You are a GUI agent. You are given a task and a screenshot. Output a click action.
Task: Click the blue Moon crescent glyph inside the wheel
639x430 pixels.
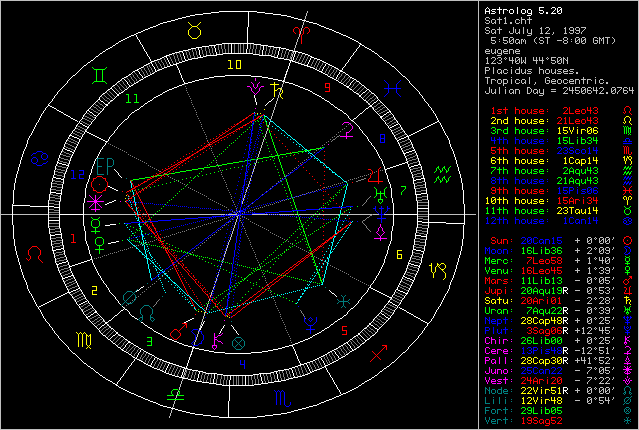tap(198, 337)
